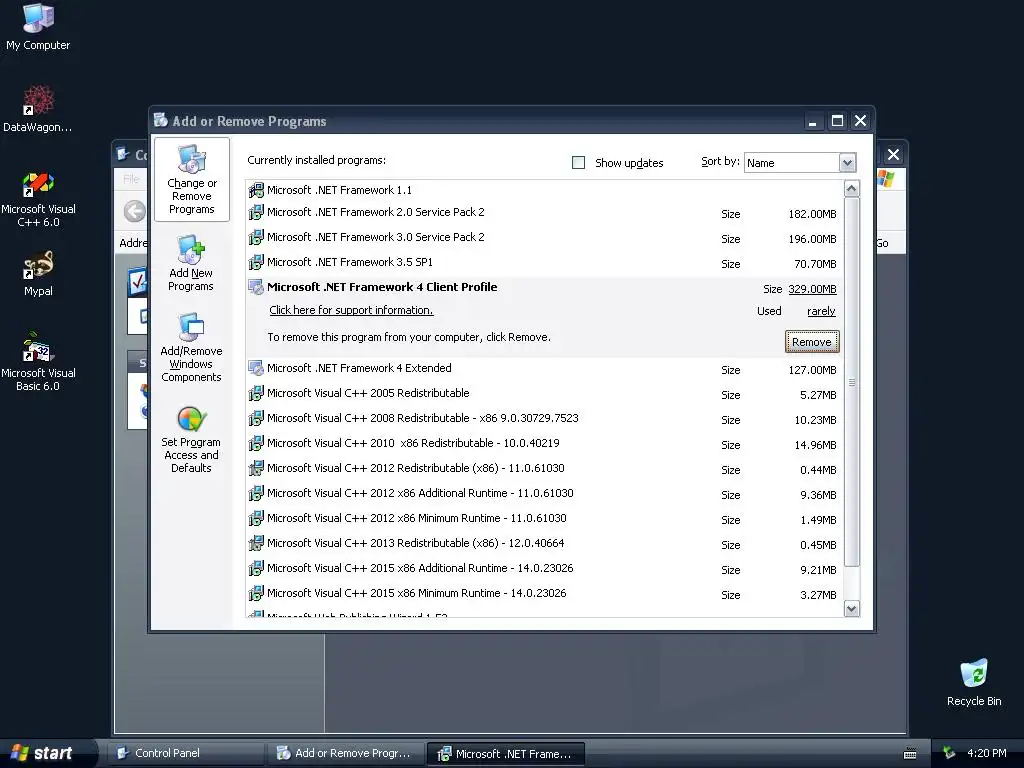Click the .NET Framework 1.1 program icon
Screen dimensions: 1024x768
tap(256, 190)
